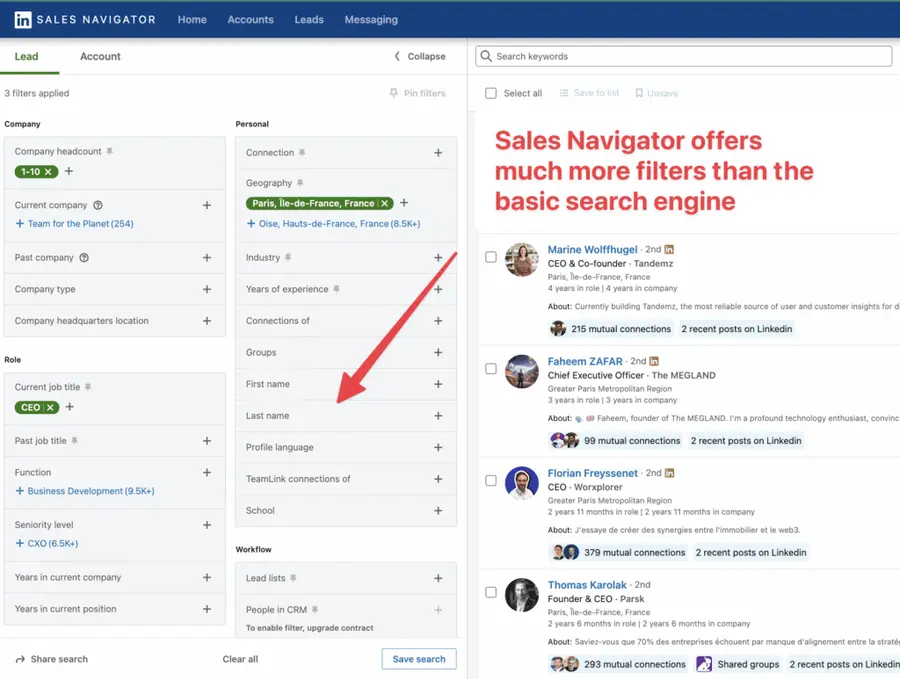This screenshot has height=679, width=900.
Task: Click the mutual connections avatars for Florian Freyssenet
Action: coord(565,551)
